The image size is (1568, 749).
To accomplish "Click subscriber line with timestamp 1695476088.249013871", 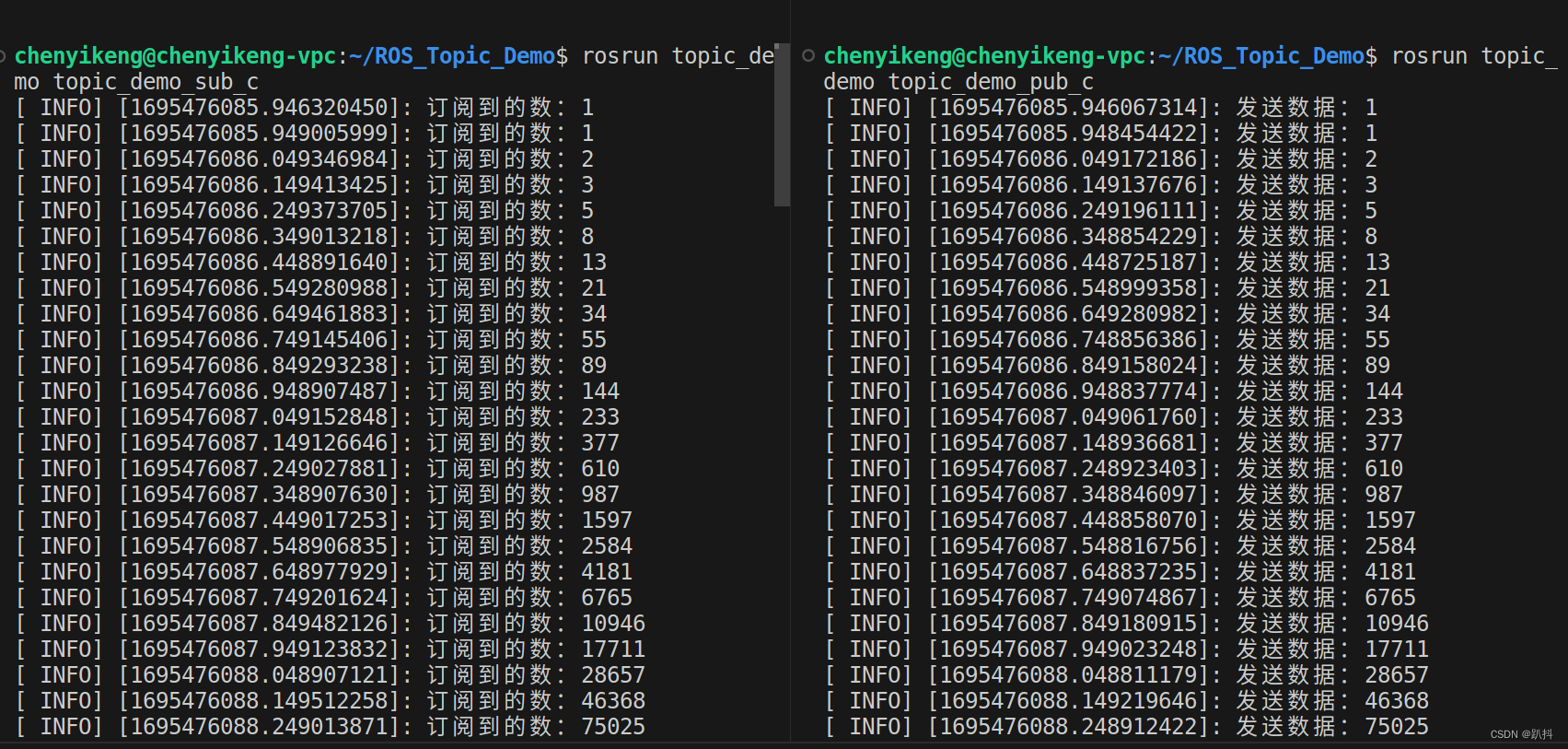I will (331, 727).
